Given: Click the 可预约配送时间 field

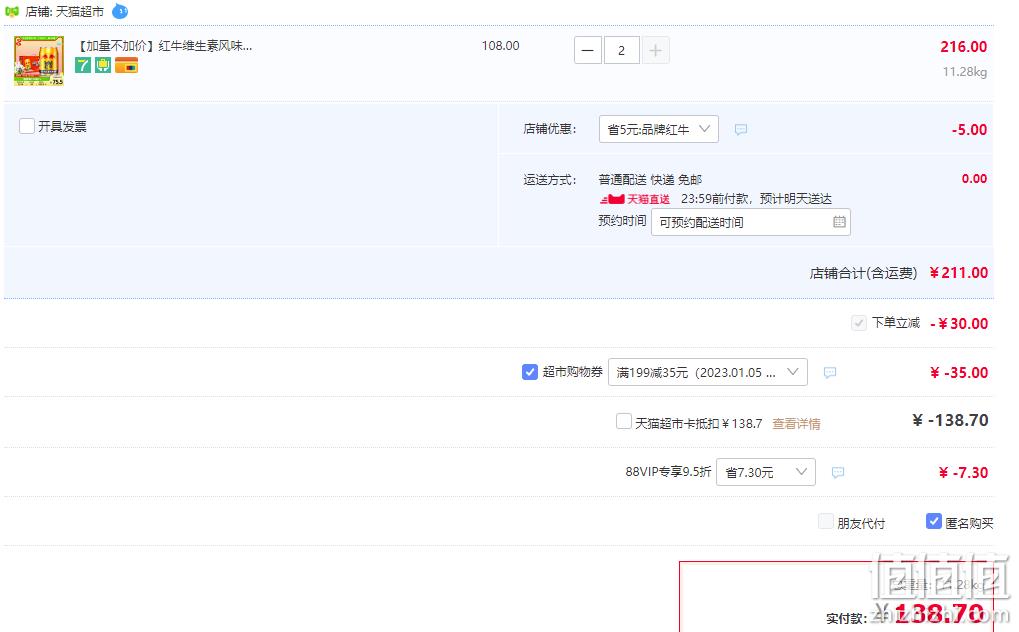Looking at the screenshot, I should coord(751,222).
